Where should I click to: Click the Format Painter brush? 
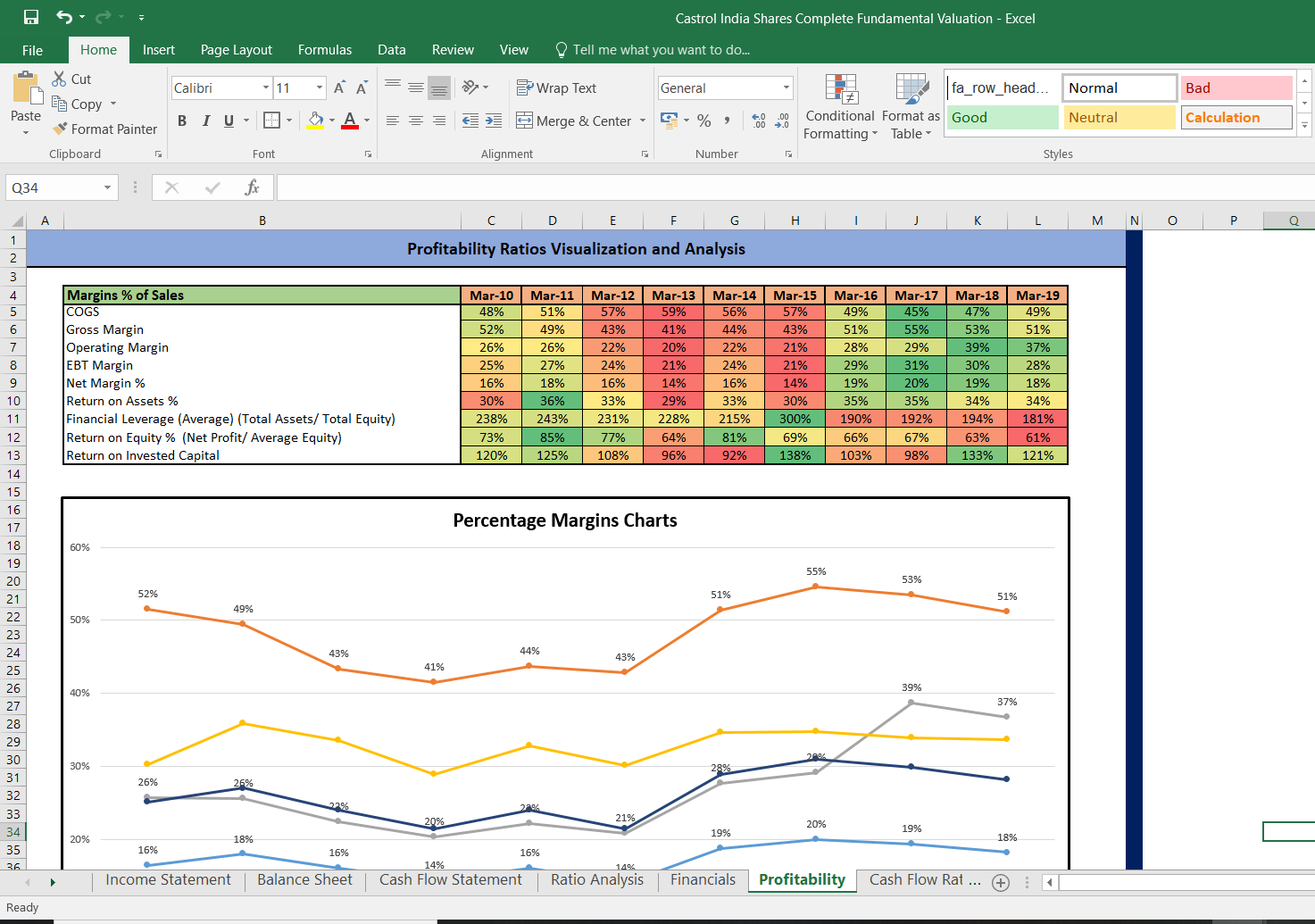(60, 129)
